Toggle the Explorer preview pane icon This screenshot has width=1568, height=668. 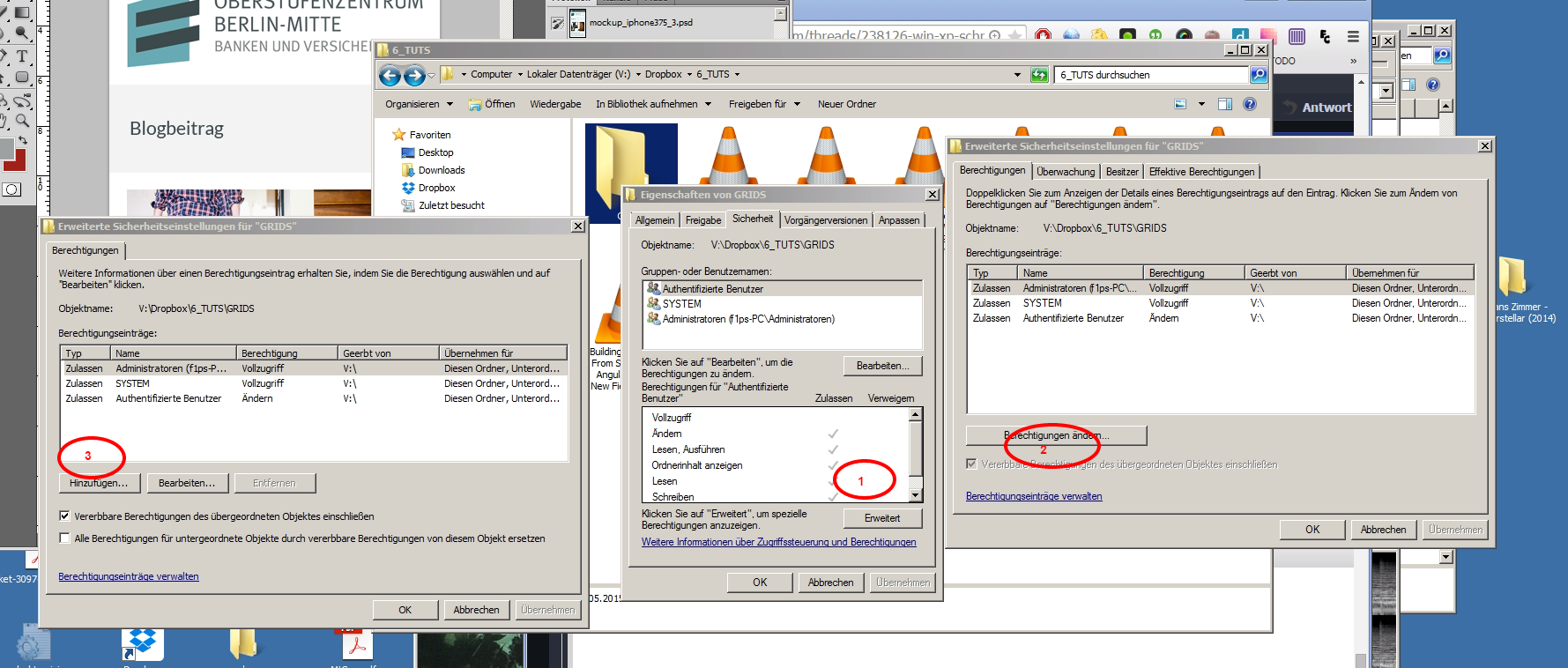(x=1224, y=104)
